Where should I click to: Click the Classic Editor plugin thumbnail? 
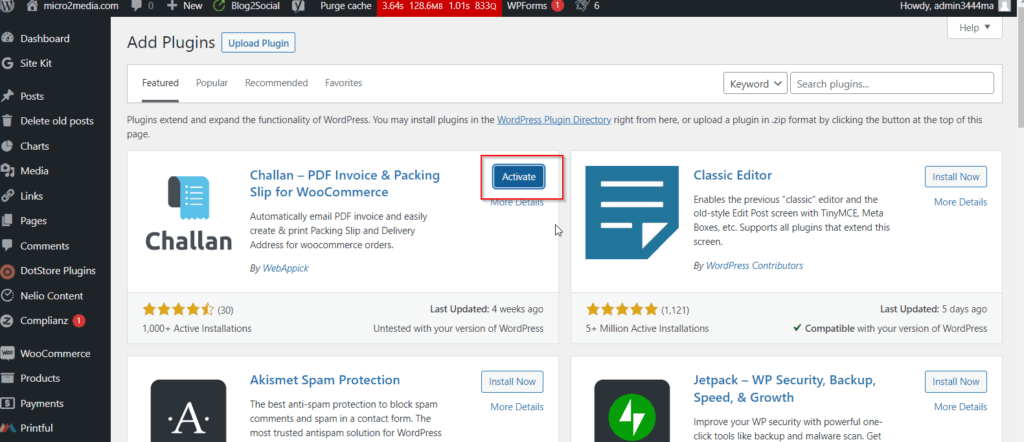pos(633,212)
